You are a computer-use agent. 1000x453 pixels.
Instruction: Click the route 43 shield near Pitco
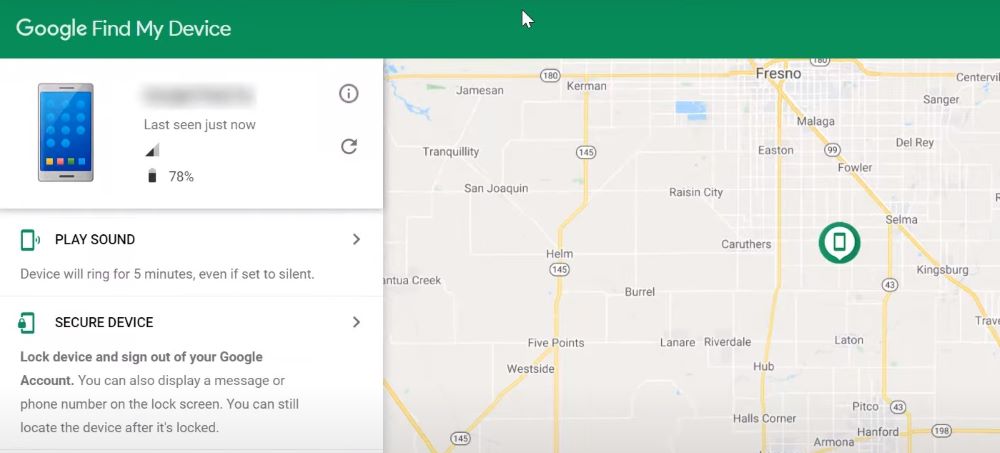pos(898,406)
